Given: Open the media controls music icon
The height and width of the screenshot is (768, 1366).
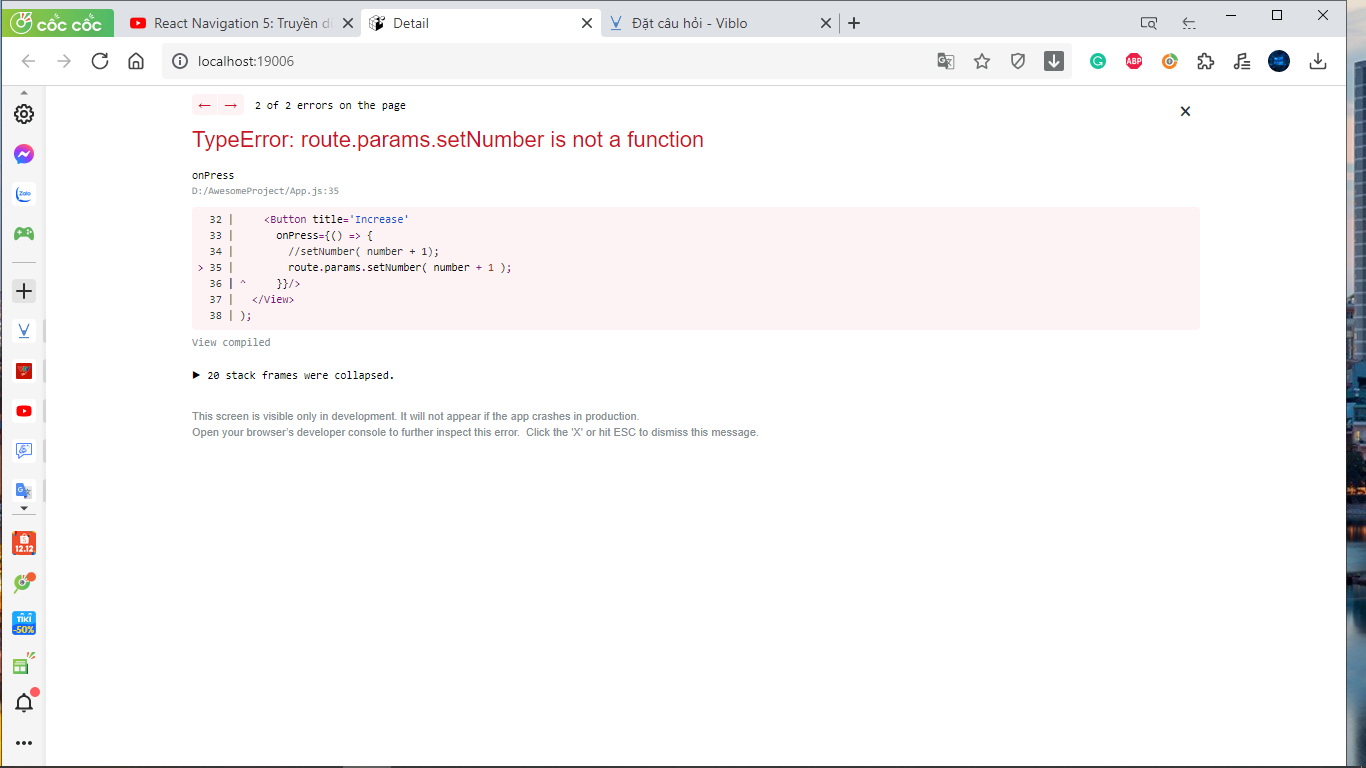Looking at the screenshot, I should (x=1242, y=61).
